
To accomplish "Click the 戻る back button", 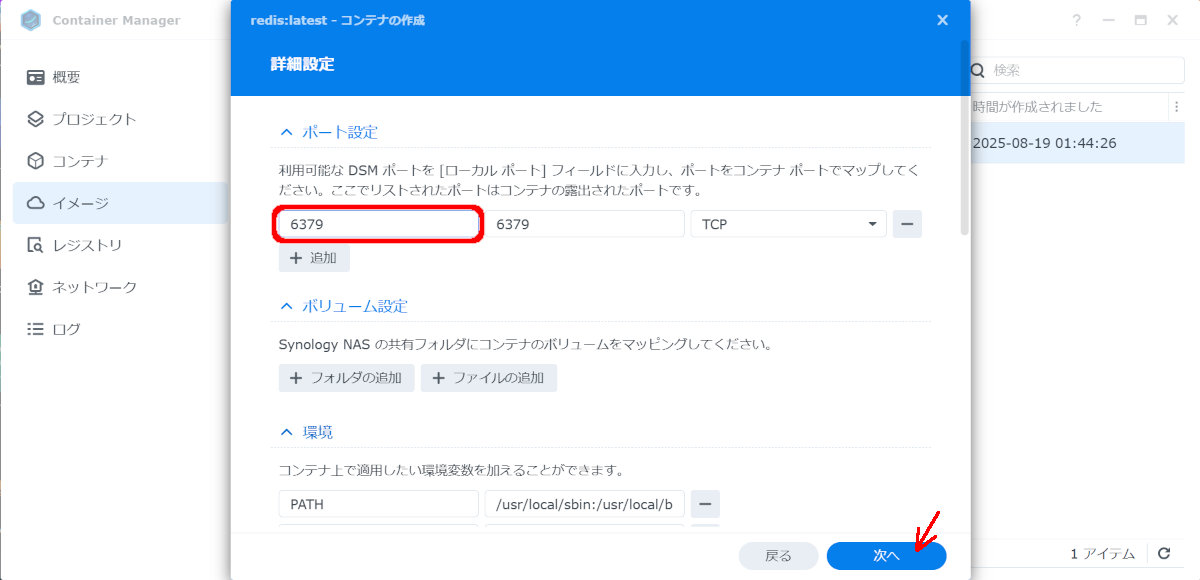I will click(x=778, y=556).
